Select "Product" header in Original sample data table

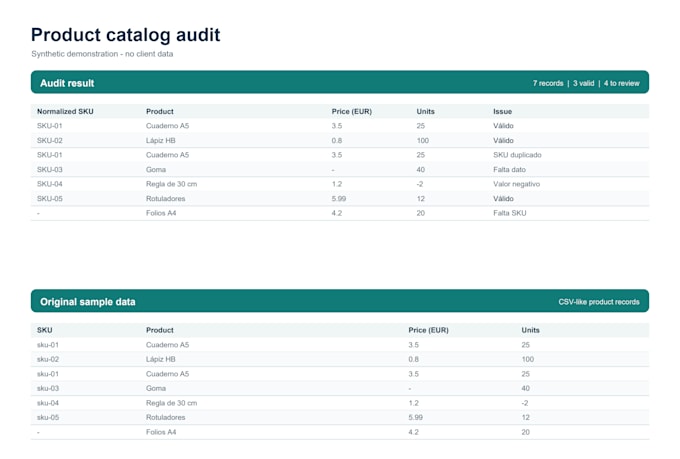[x=160, y=330]
